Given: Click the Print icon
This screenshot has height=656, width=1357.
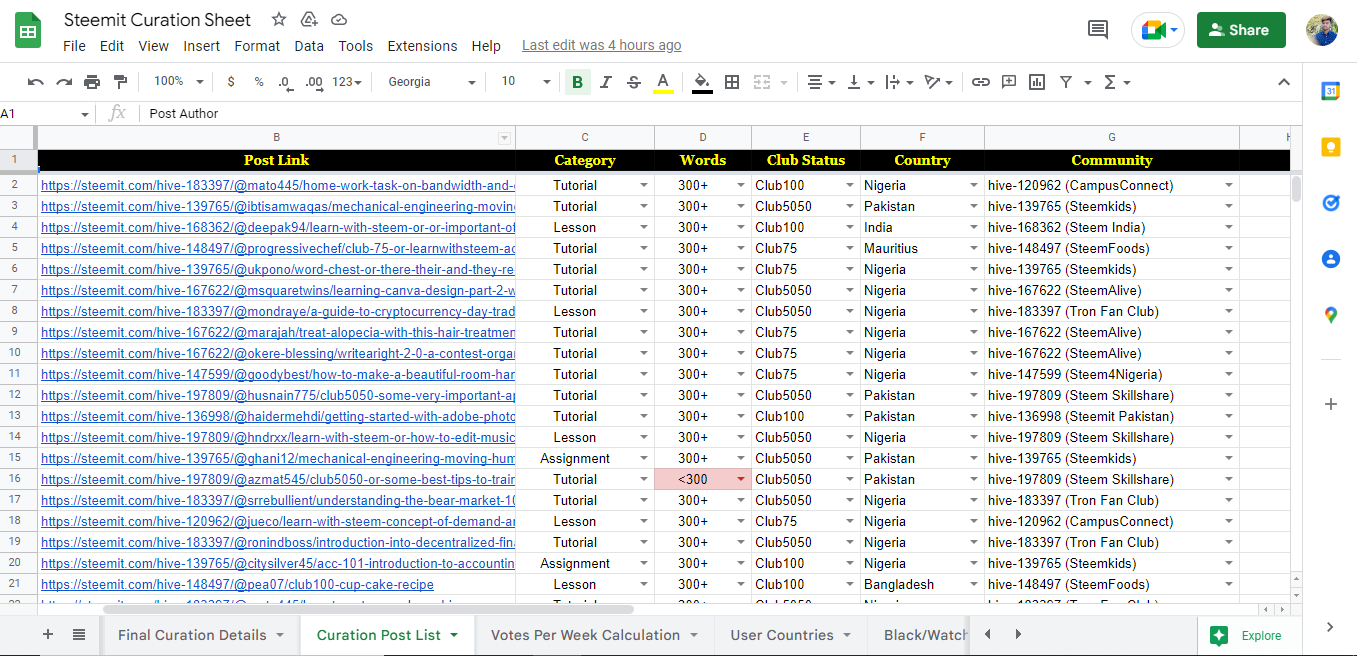Looking at the screenshot, I should click(x=92, y=82).
